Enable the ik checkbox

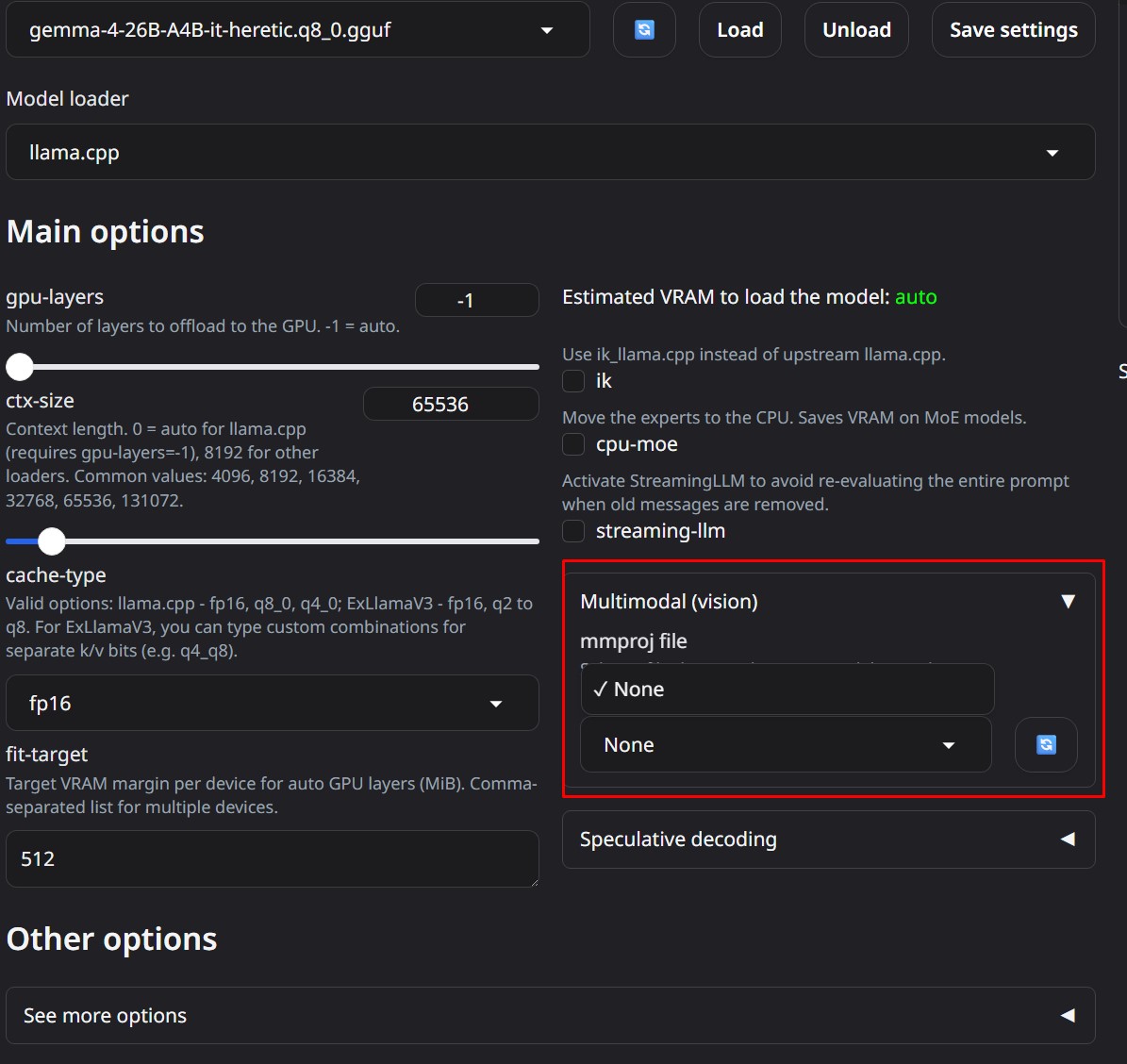(572, 381)
